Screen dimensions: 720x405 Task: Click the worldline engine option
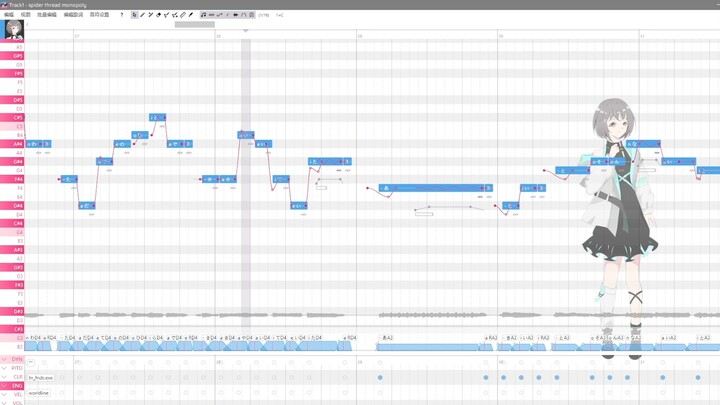coord(39,393)
